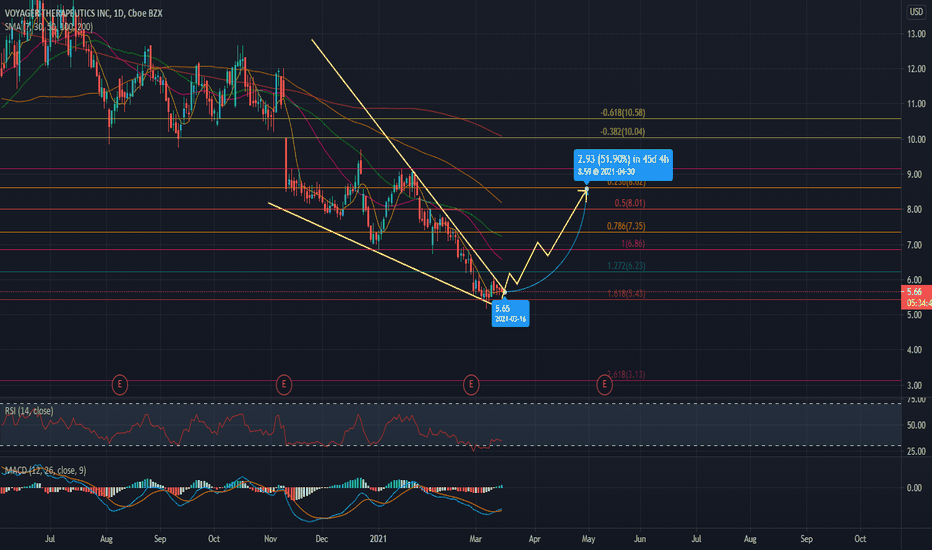Click the Jun label on time axis

coord(640,539)
